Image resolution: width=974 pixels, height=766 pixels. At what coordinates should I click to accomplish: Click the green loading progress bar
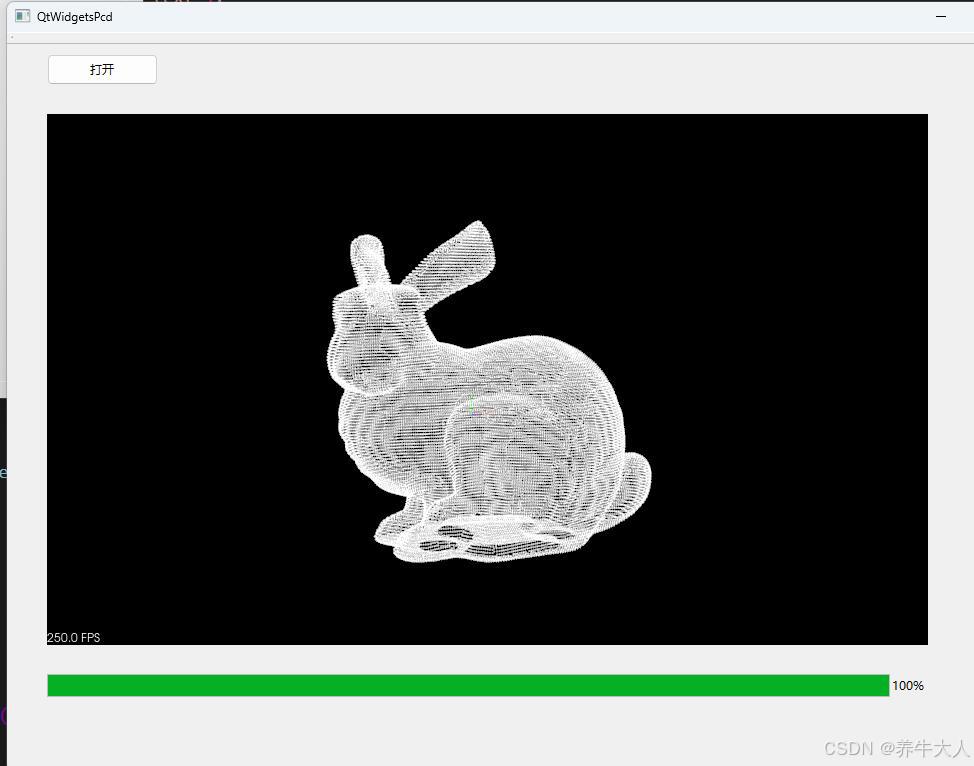[x=468, y=685]
